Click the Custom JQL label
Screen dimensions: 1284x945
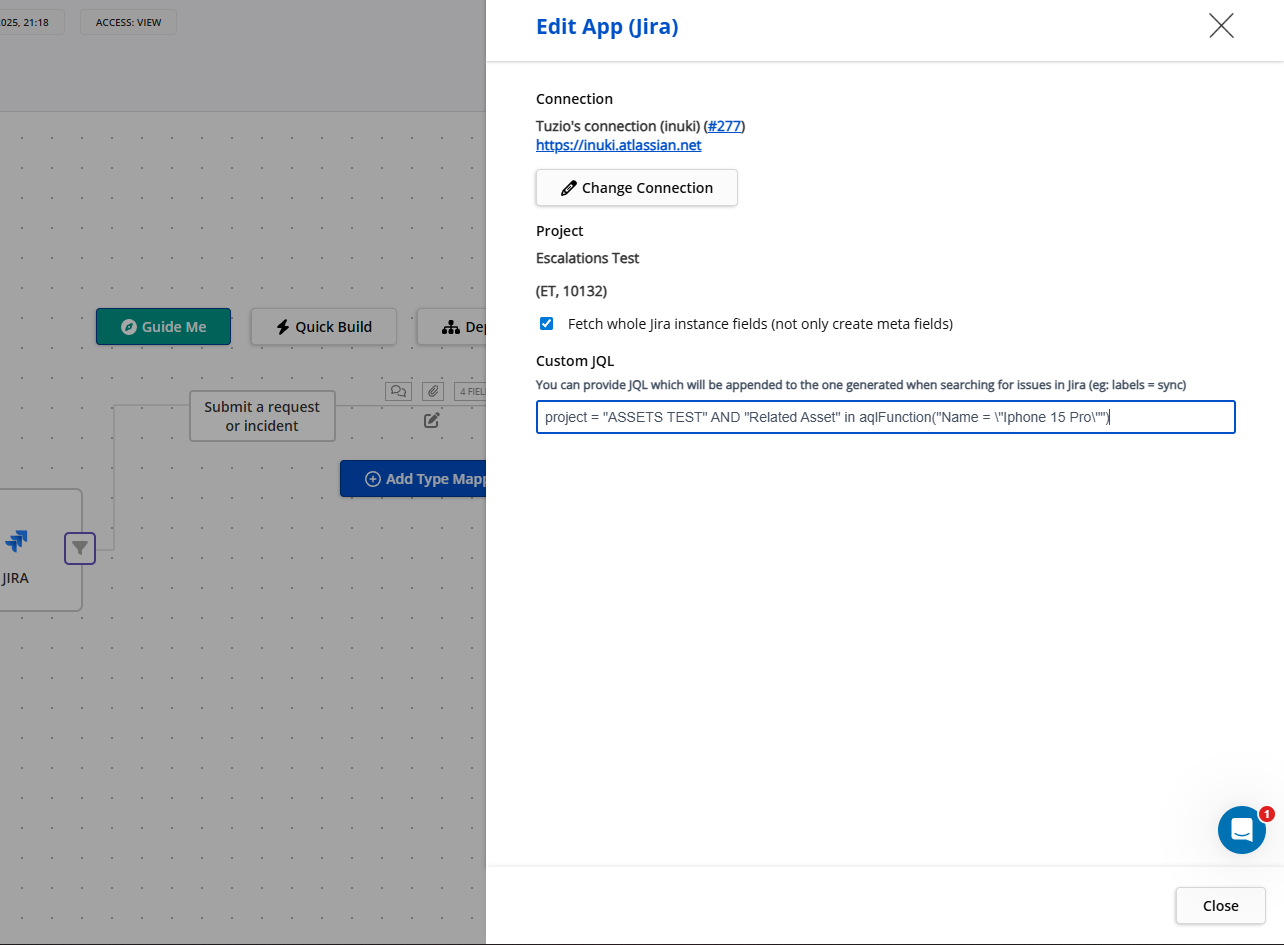[575, 361]
